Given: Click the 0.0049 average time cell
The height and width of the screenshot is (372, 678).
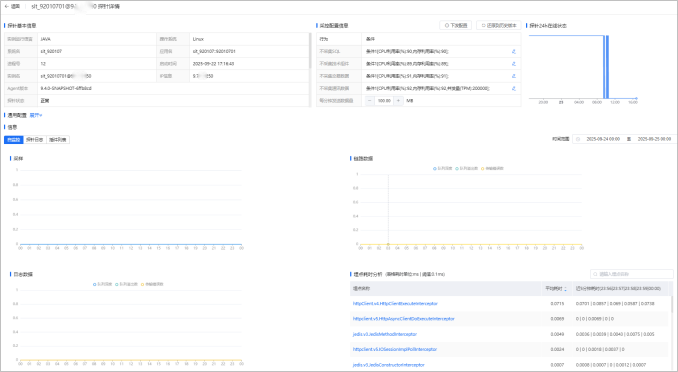Looking at the screenshot, I should point(557,334).
